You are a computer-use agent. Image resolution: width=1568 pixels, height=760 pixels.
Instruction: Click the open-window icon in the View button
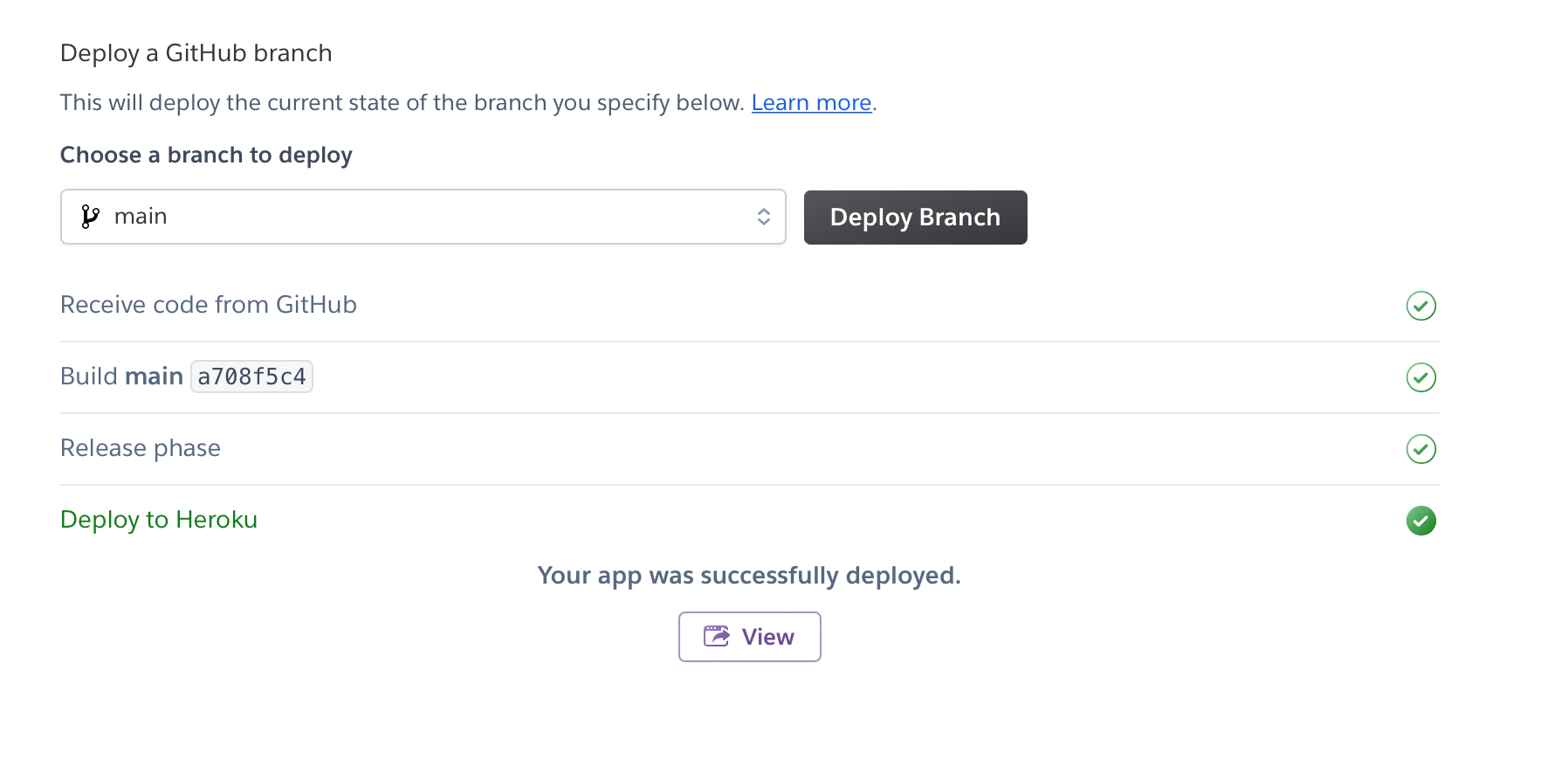click(717, 637)
